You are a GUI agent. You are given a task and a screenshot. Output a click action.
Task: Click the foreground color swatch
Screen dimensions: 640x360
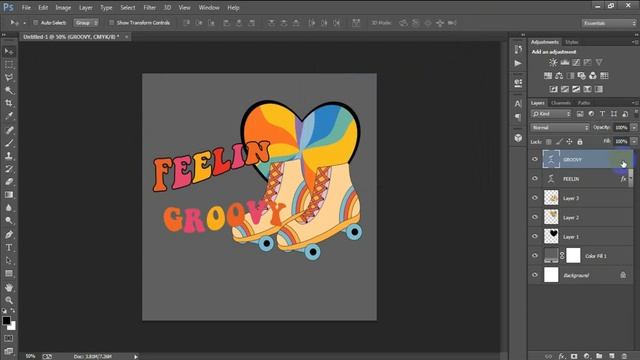(6, 321)
